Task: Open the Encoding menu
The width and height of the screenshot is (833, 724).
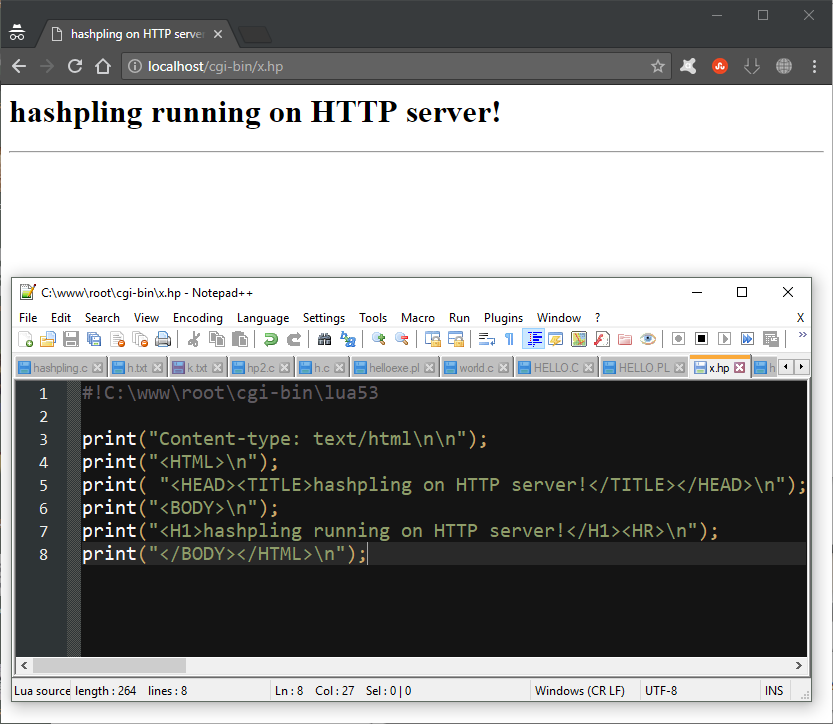Action: tap(198, 318)
